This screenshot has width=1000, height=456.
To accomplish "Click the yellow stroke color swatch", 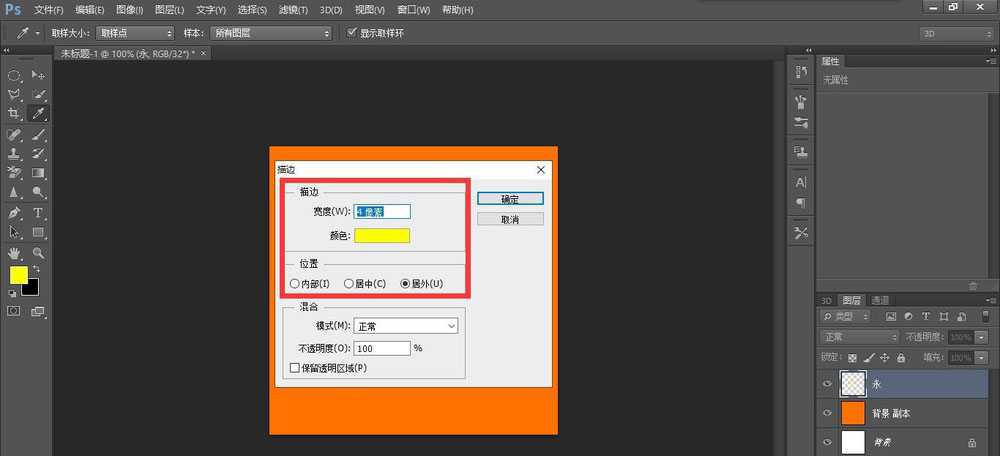I will [x=382, y=236].
